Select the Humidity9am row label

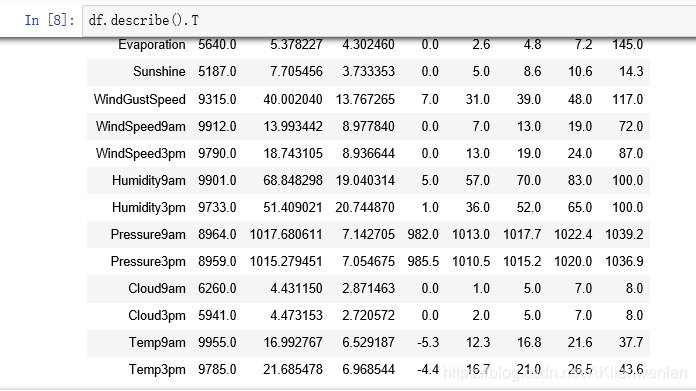click(x=149, y=181)
